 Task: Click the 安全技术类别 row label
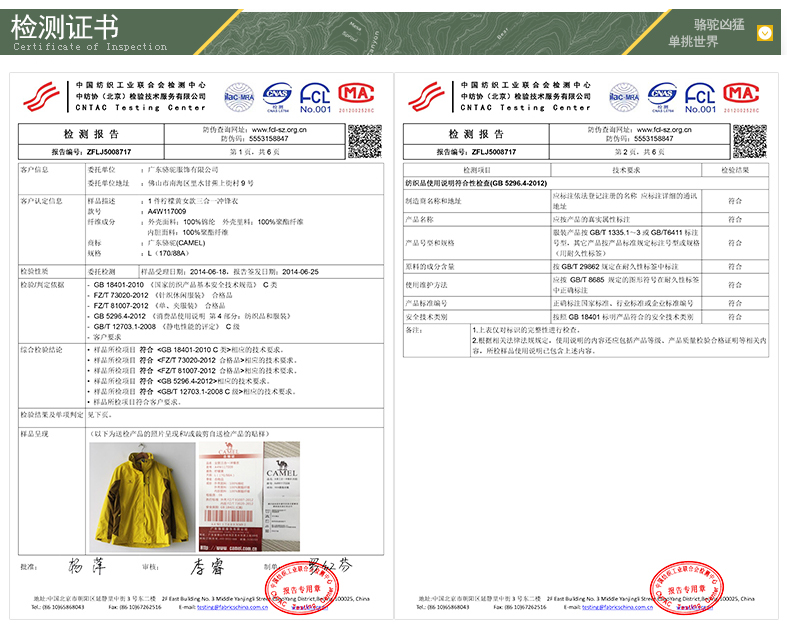426,317
